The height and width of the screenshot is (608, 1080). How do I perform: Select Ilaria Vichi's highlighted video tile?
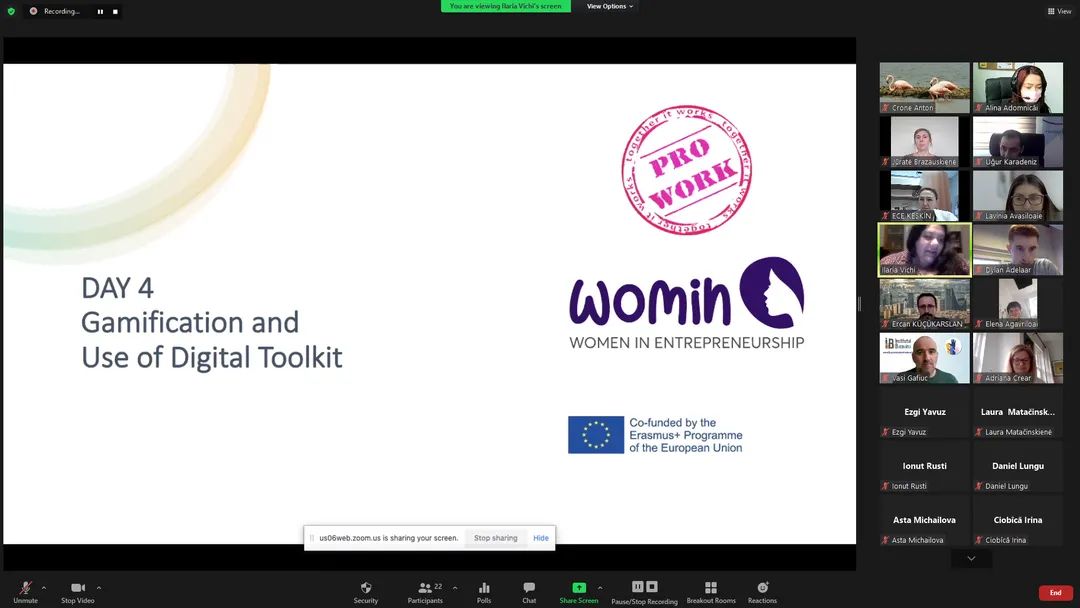[924, 250]
